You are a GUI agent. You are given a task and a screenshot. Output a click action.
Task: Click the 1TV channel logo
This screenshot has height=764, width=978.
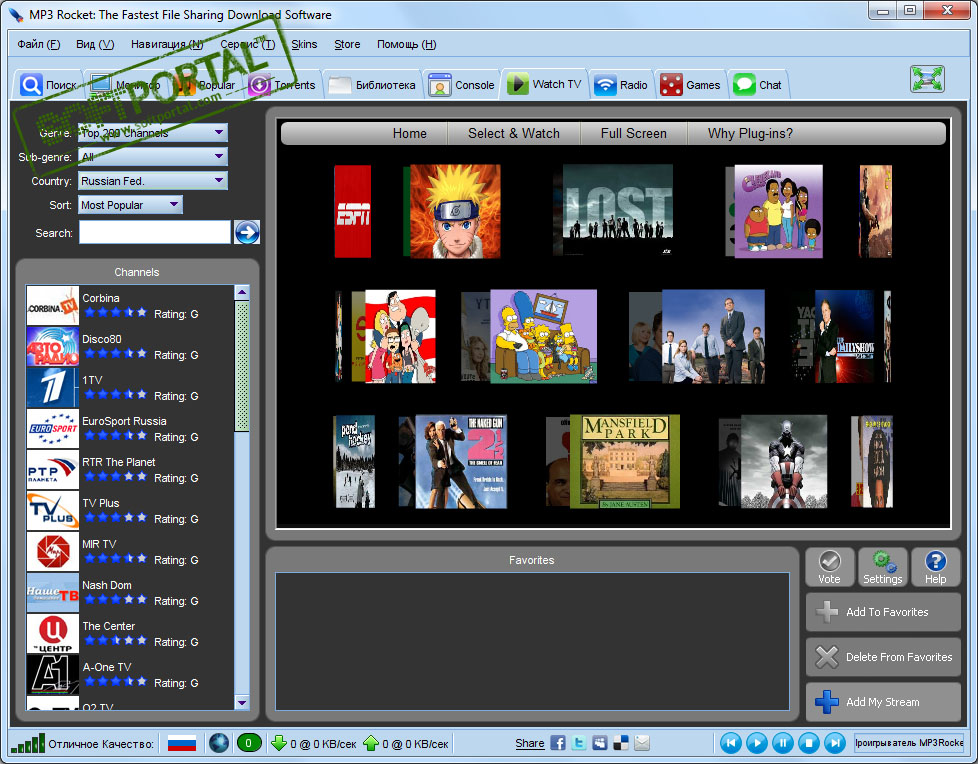(53, 387)
